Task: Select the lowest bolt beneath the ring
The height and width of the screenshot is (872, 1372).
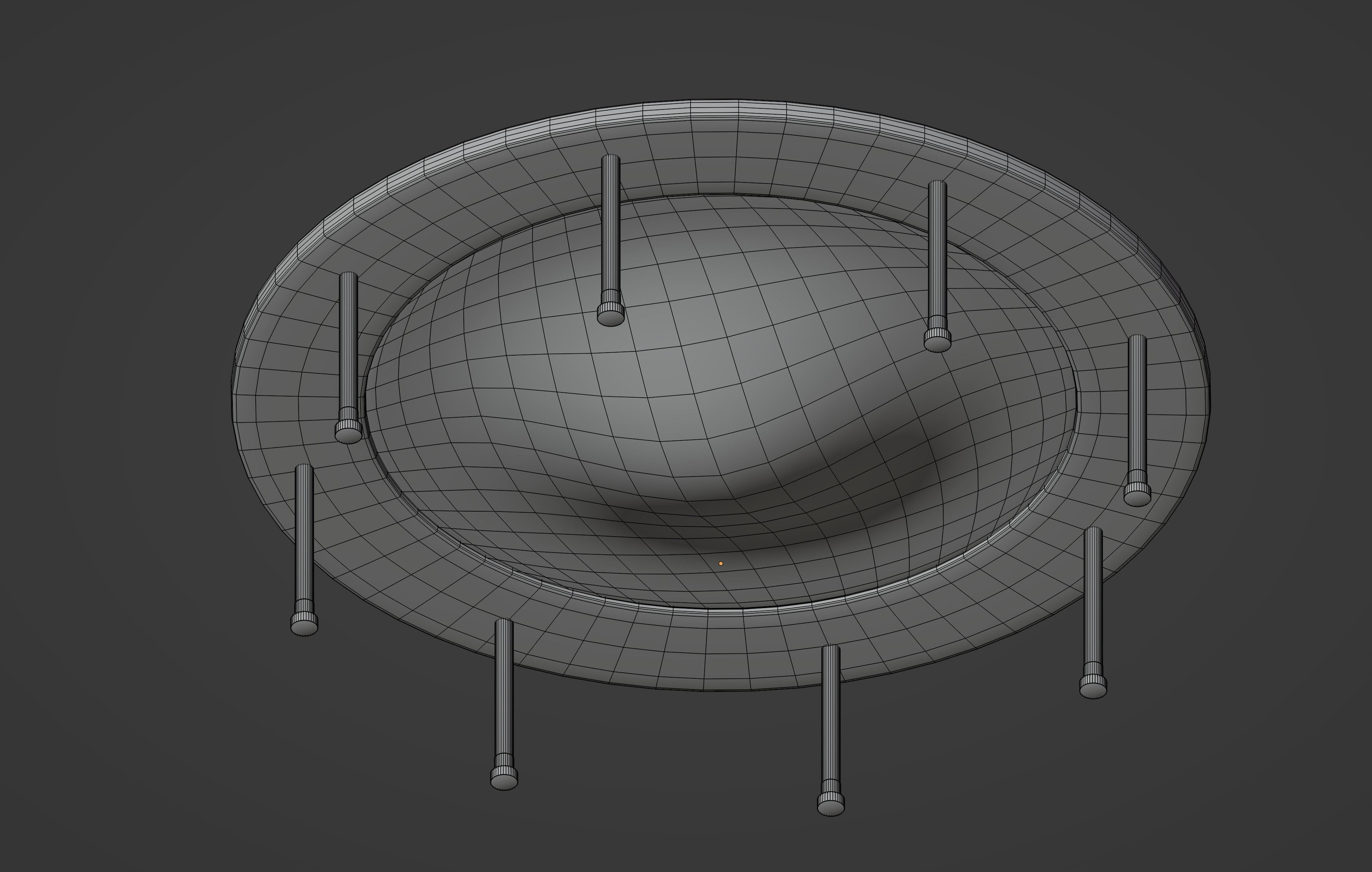Action: 831,730
